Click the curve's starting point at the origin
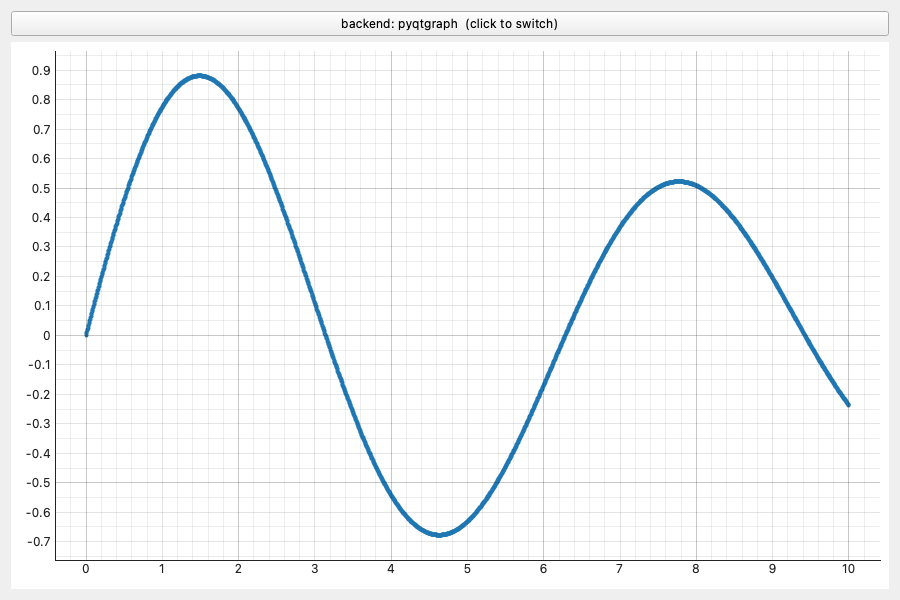900x600 pixels. coord(86,335)
